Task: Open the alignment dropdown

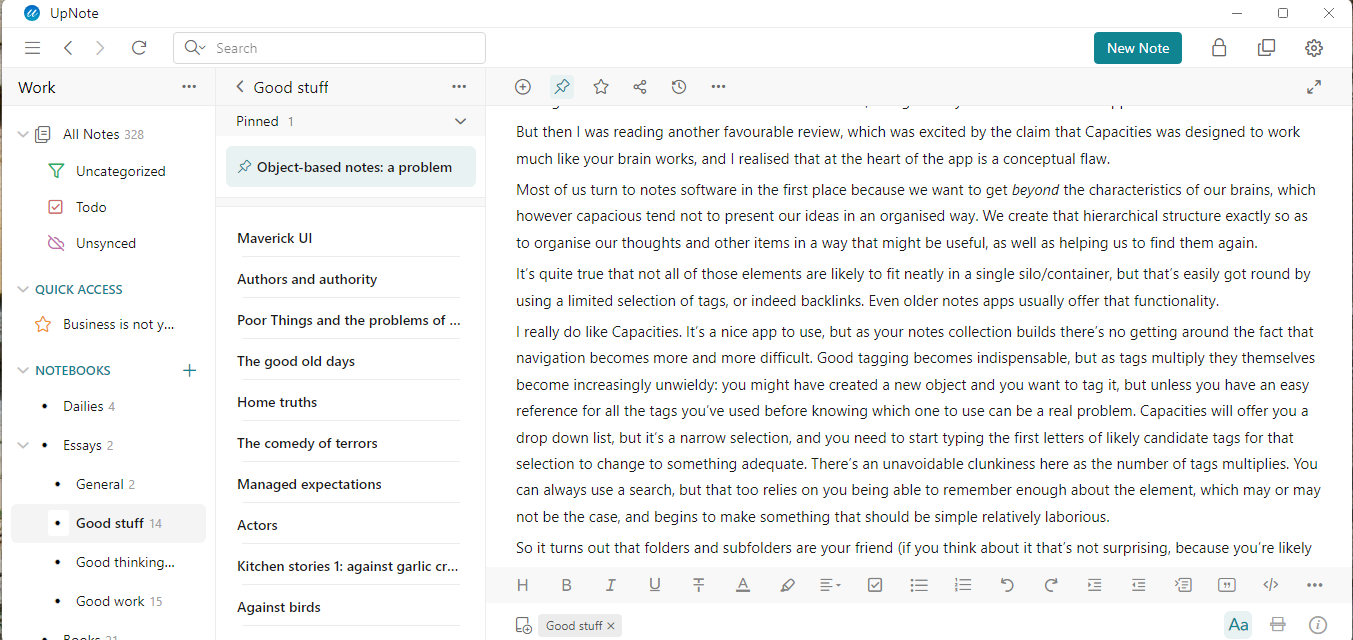Action: pos(830,584)
